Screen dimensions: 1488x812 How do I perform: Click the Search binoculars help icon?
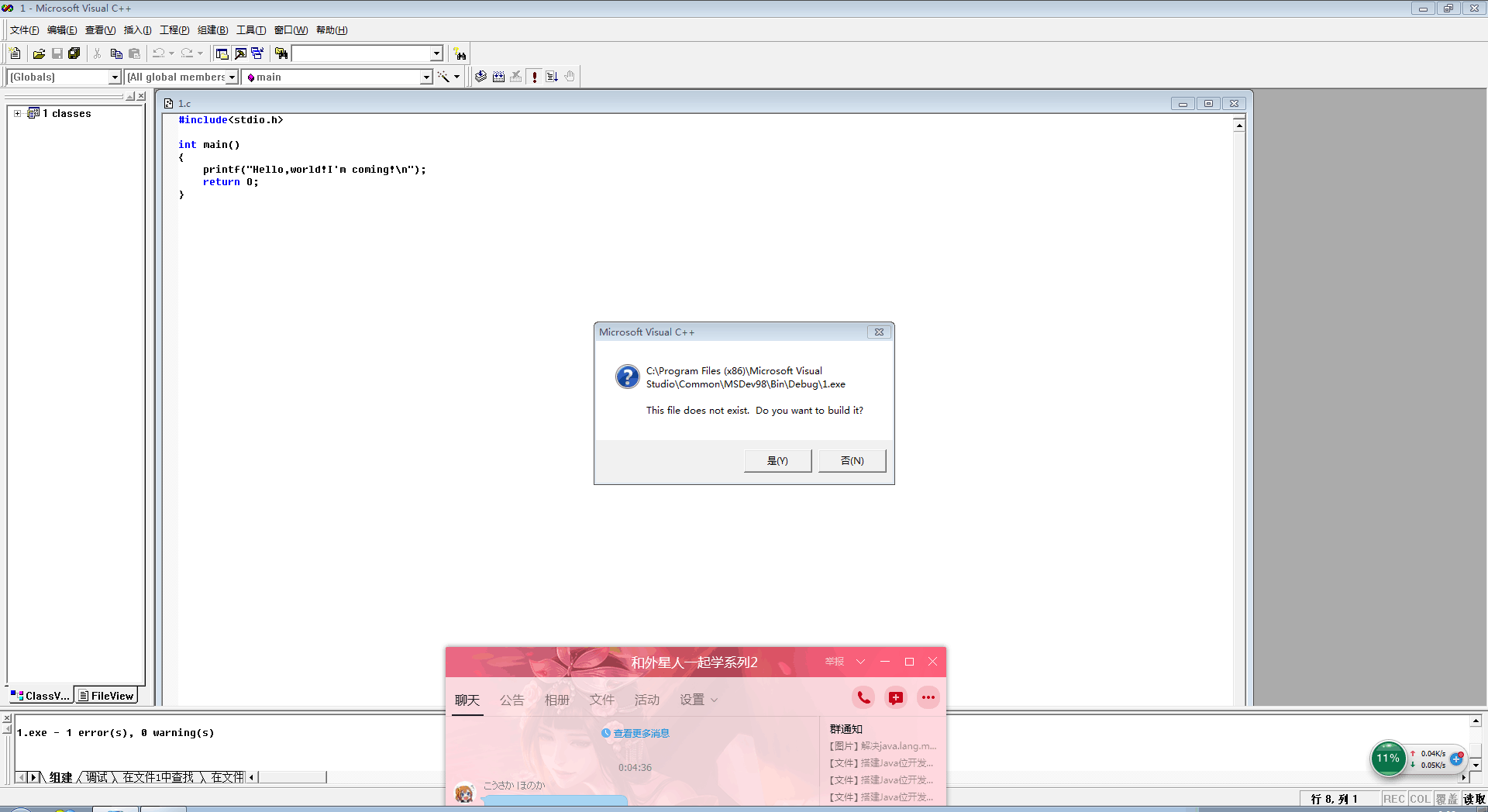pyautogui.click(x=460, y=53)
